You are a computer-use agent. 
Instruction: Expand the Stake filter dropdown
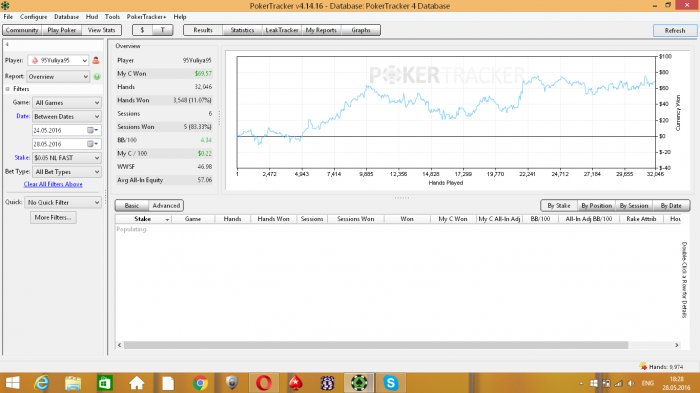[67, 158]
